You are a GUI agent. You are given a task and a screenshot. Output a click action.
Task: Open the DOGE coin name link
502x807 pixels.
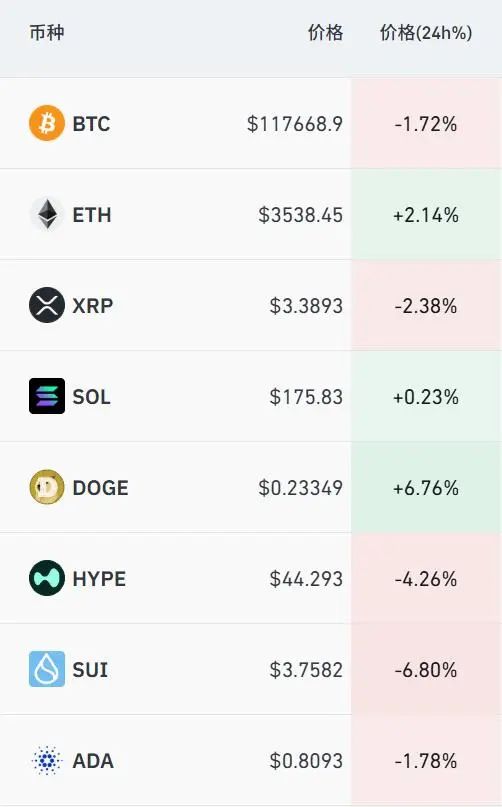pos(100,488)
